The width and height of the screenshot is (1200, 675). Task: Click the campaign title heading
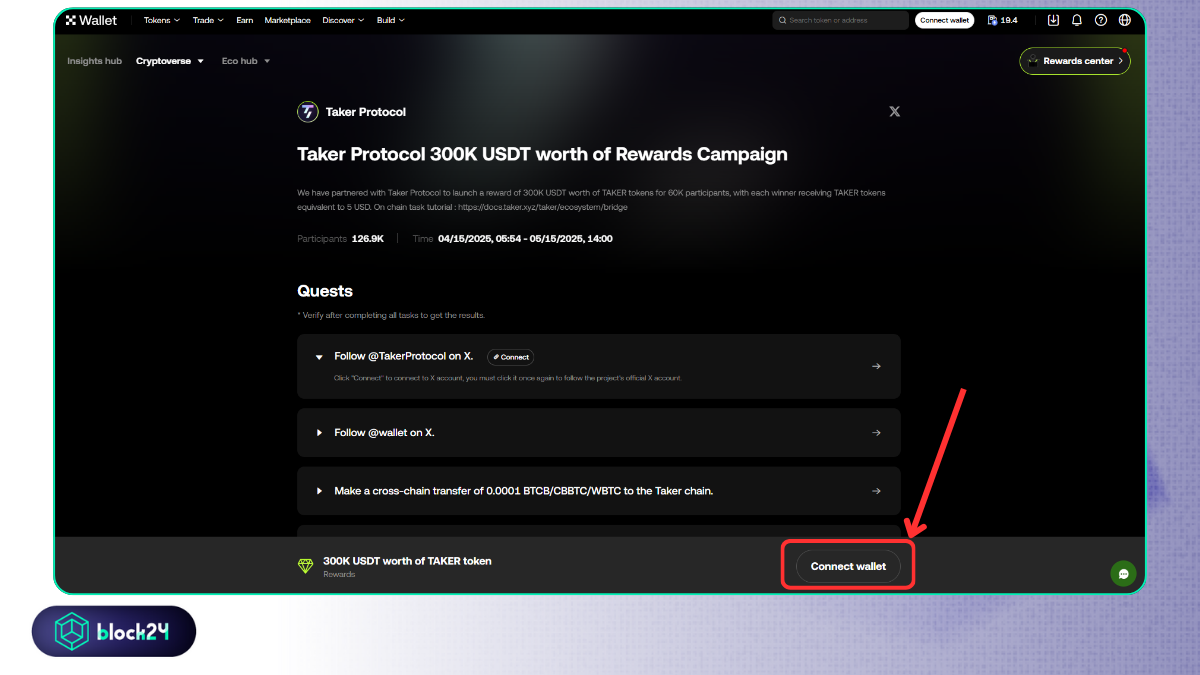542,154
